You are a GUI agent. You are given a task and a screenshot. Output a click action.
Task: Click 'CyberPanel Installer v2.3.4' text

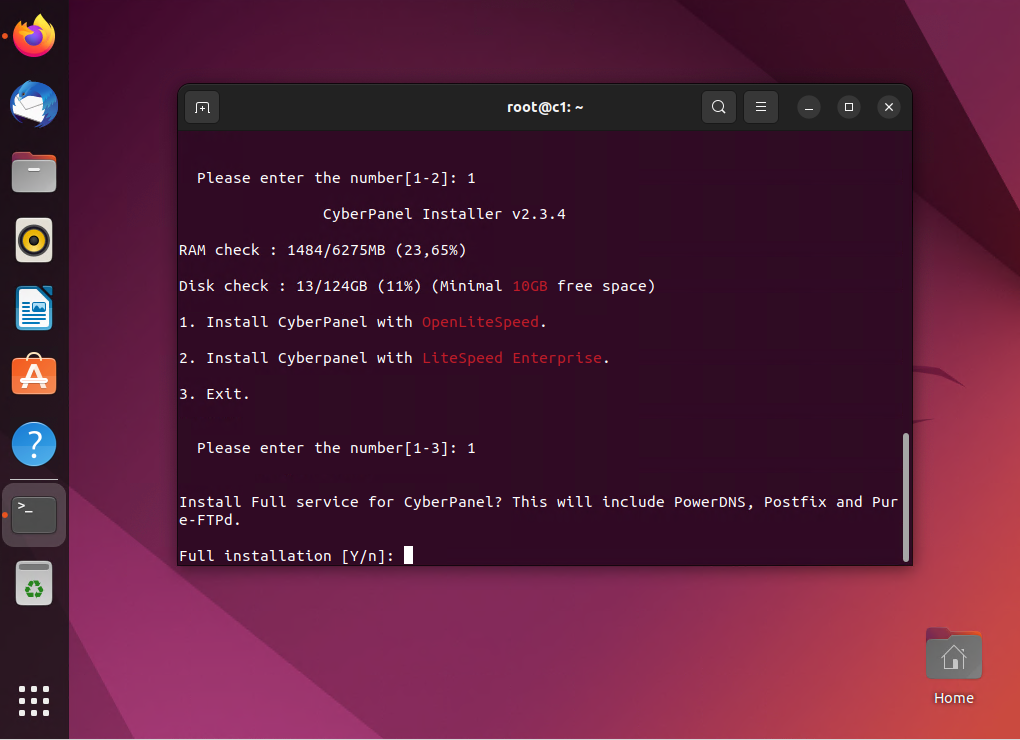click(x=444, y=214)
